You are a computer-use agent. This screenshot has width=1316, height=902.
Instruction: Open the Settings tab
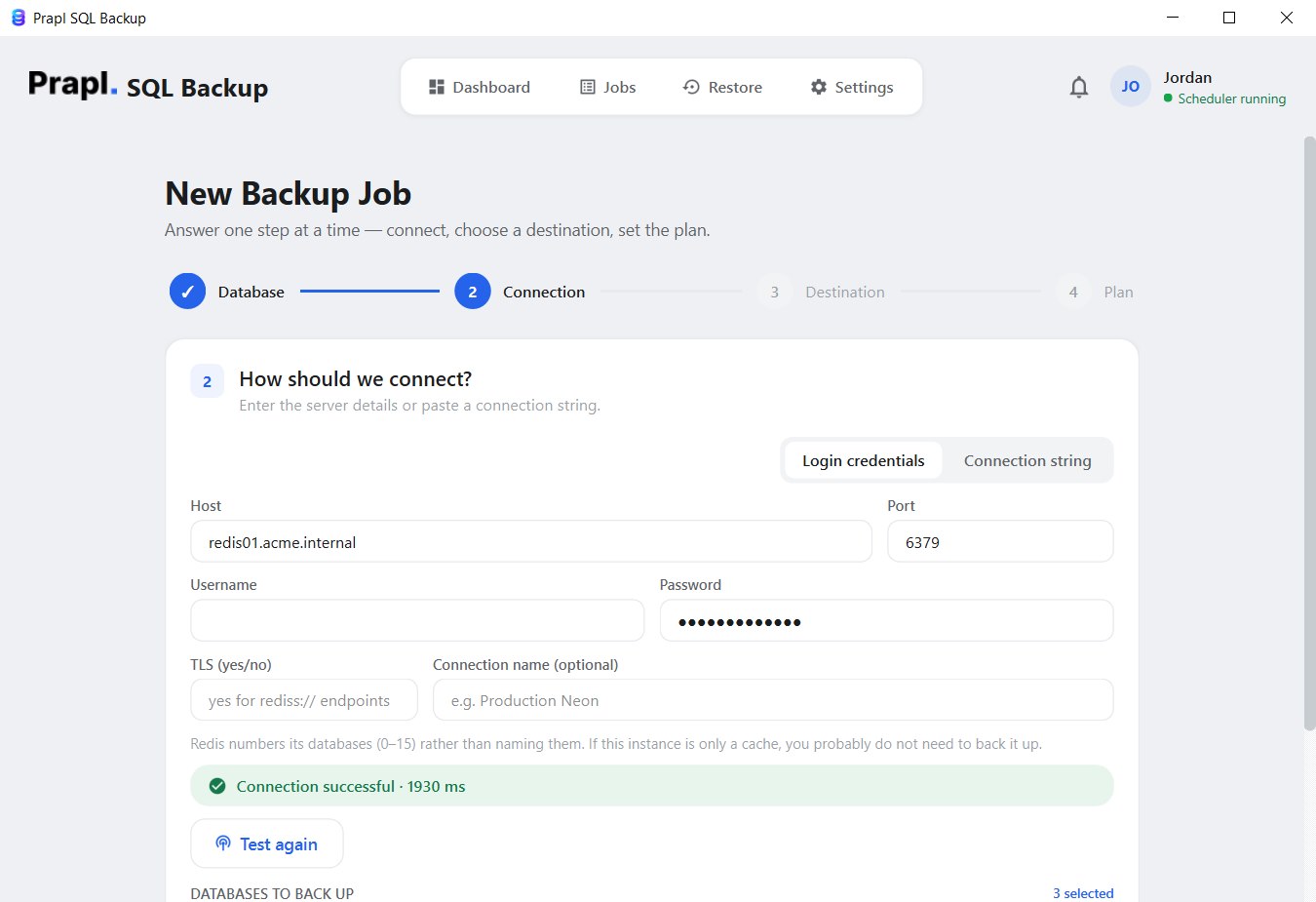click(852, 87)
